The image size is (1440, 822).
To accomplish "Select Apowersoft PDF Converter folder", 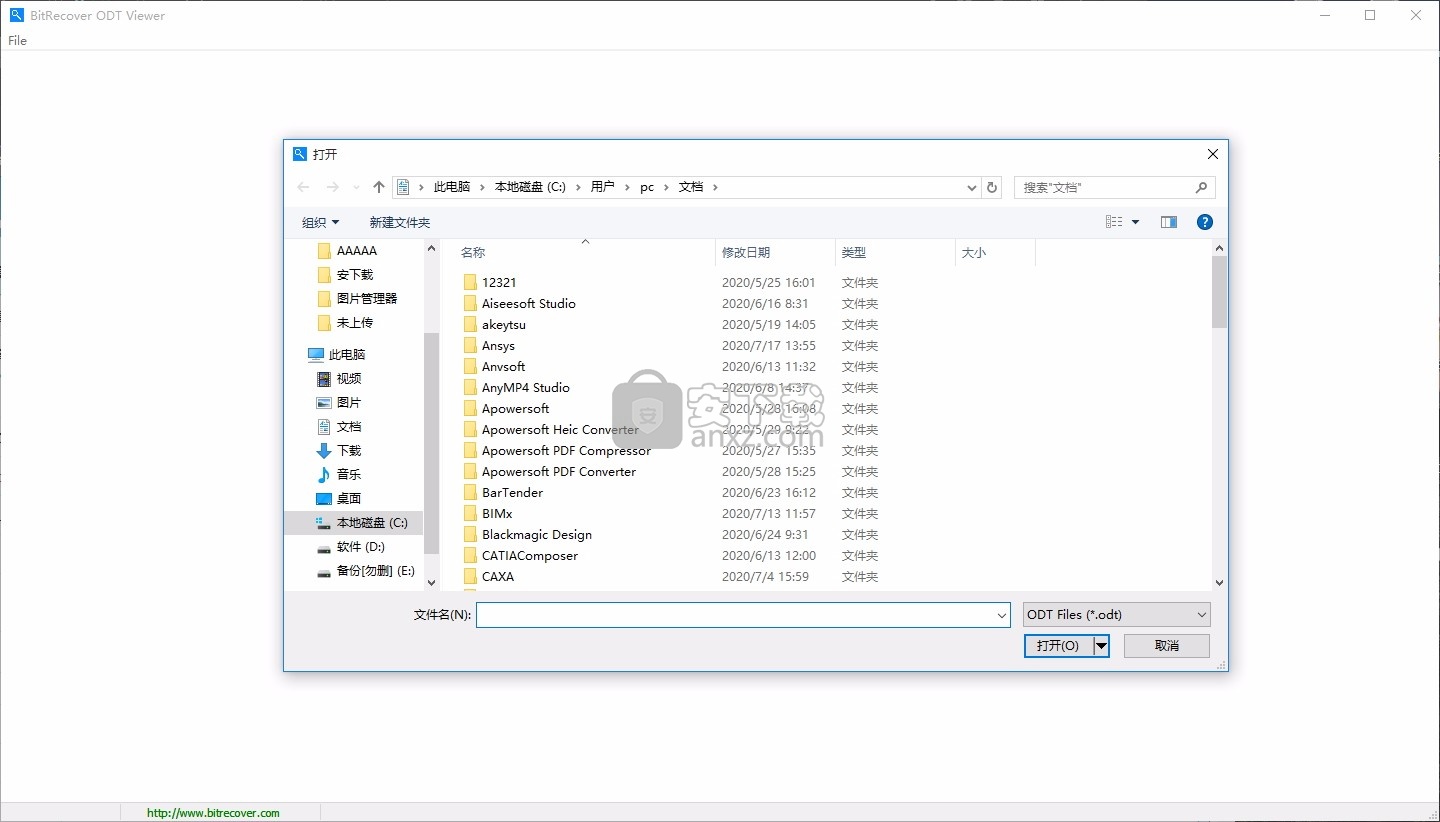I will coord(559,472).
